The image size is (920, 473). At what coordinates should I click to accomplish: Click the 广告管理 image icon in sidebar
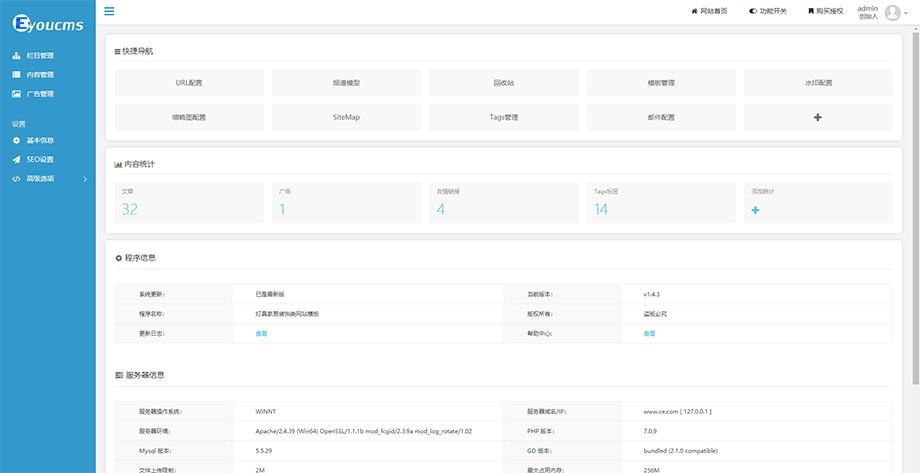pyautogui.click(x=16, y=94)
